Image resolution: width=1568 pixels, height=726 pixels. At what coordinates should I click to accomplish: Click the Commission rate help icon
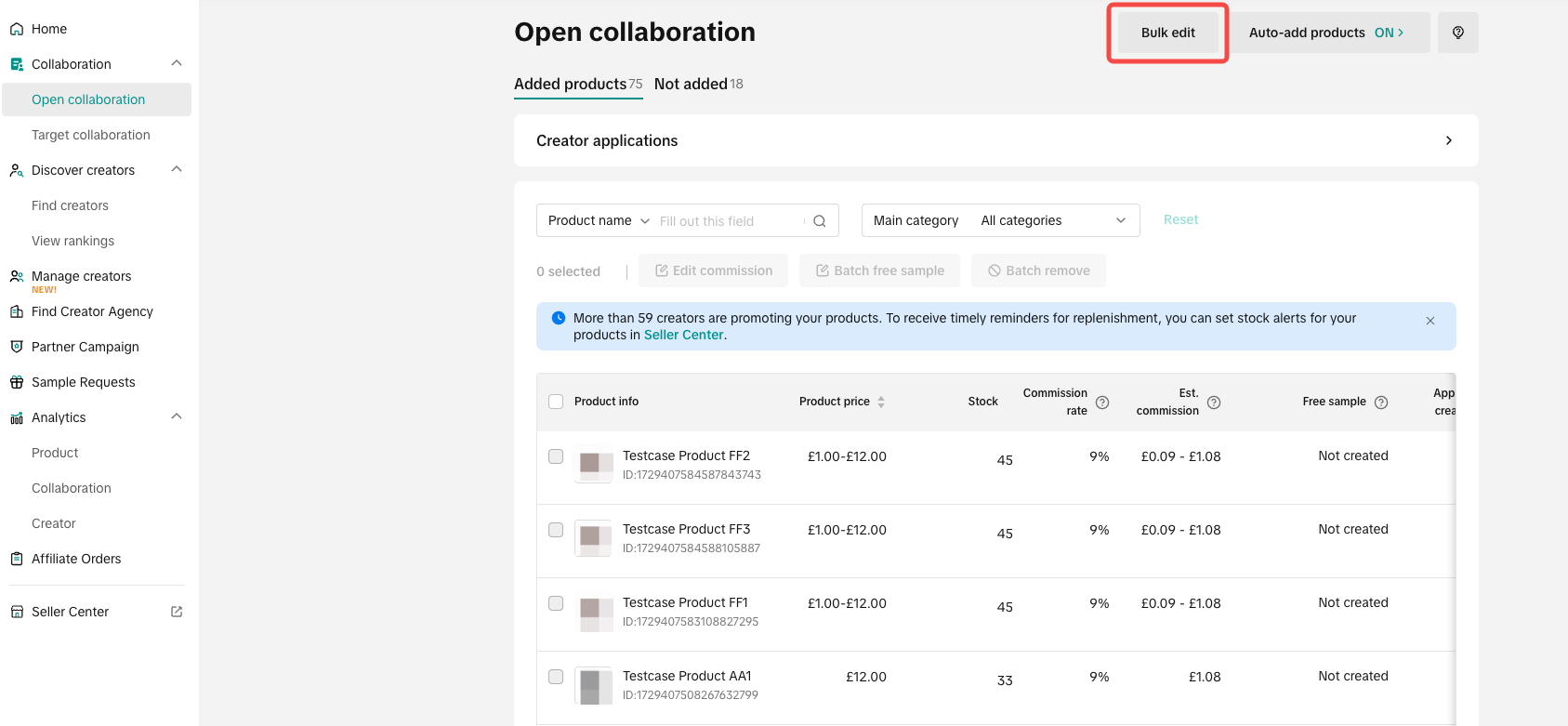pyautogui.click(x=1102, y=403)
